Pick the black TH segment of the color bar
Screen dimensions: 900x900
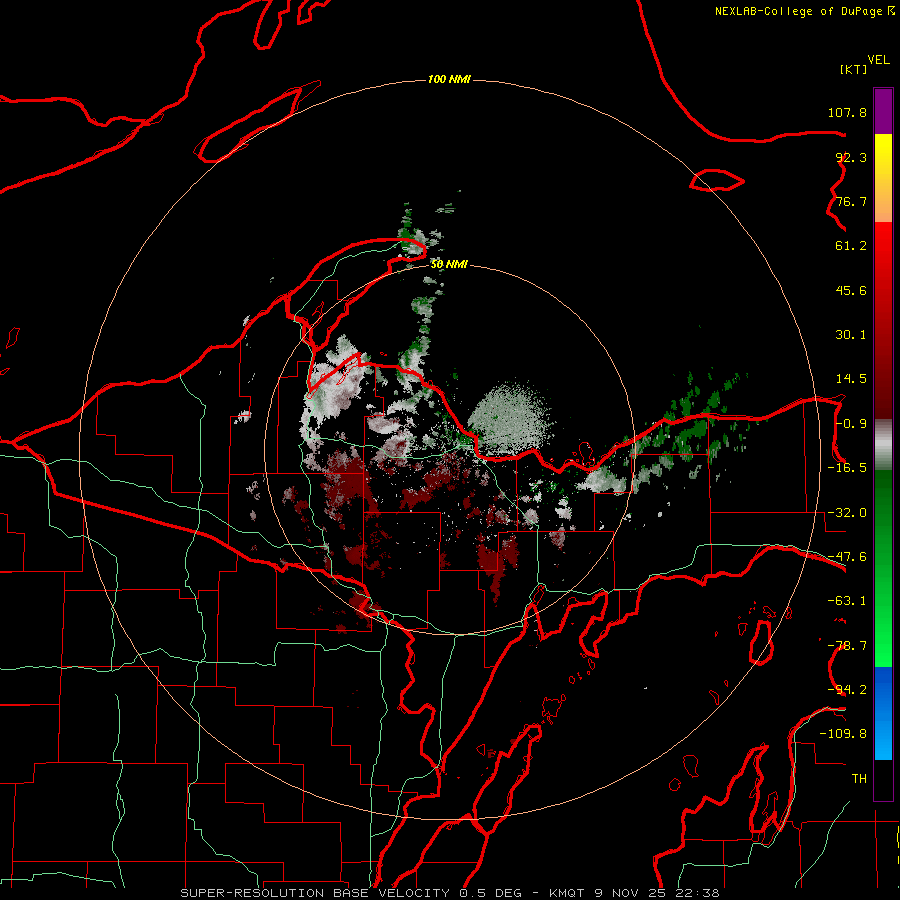(x=883, y=780)
